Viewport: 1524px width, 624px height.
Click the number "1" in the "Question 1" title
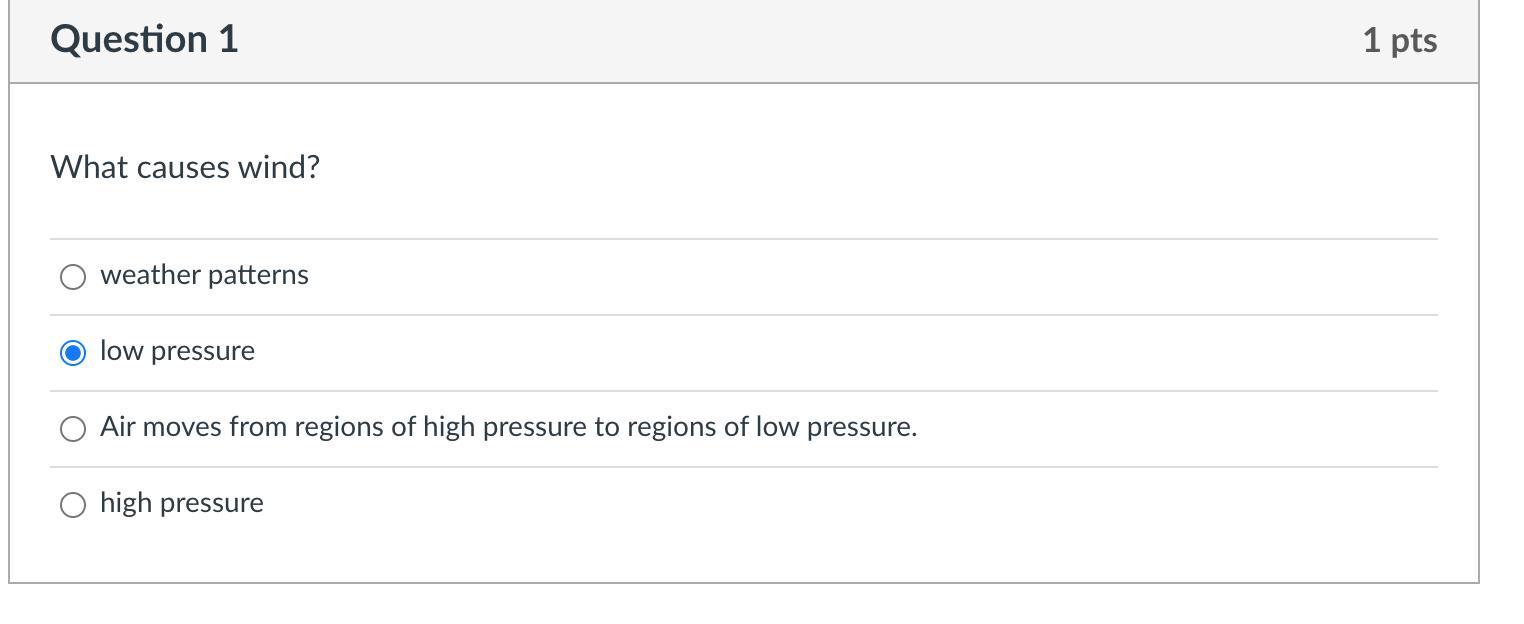[x=228, y=39]
